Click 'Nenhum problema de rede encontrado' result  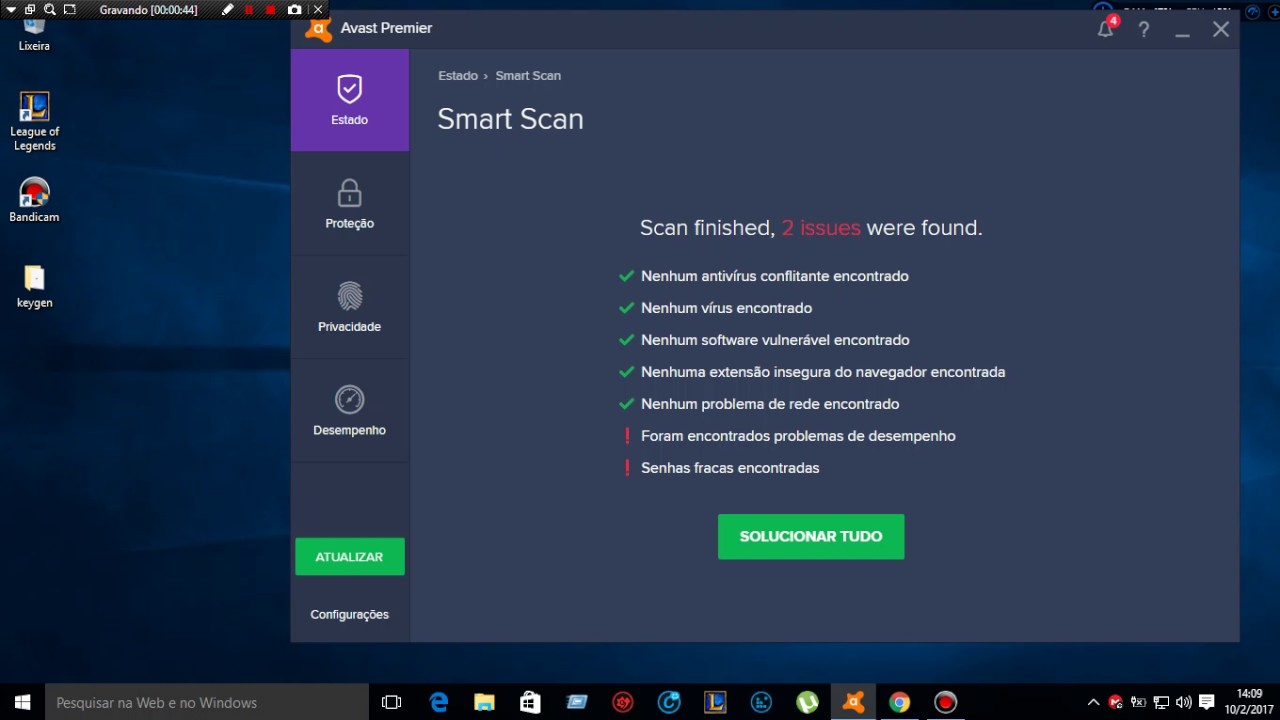click(x=770, y=404)
